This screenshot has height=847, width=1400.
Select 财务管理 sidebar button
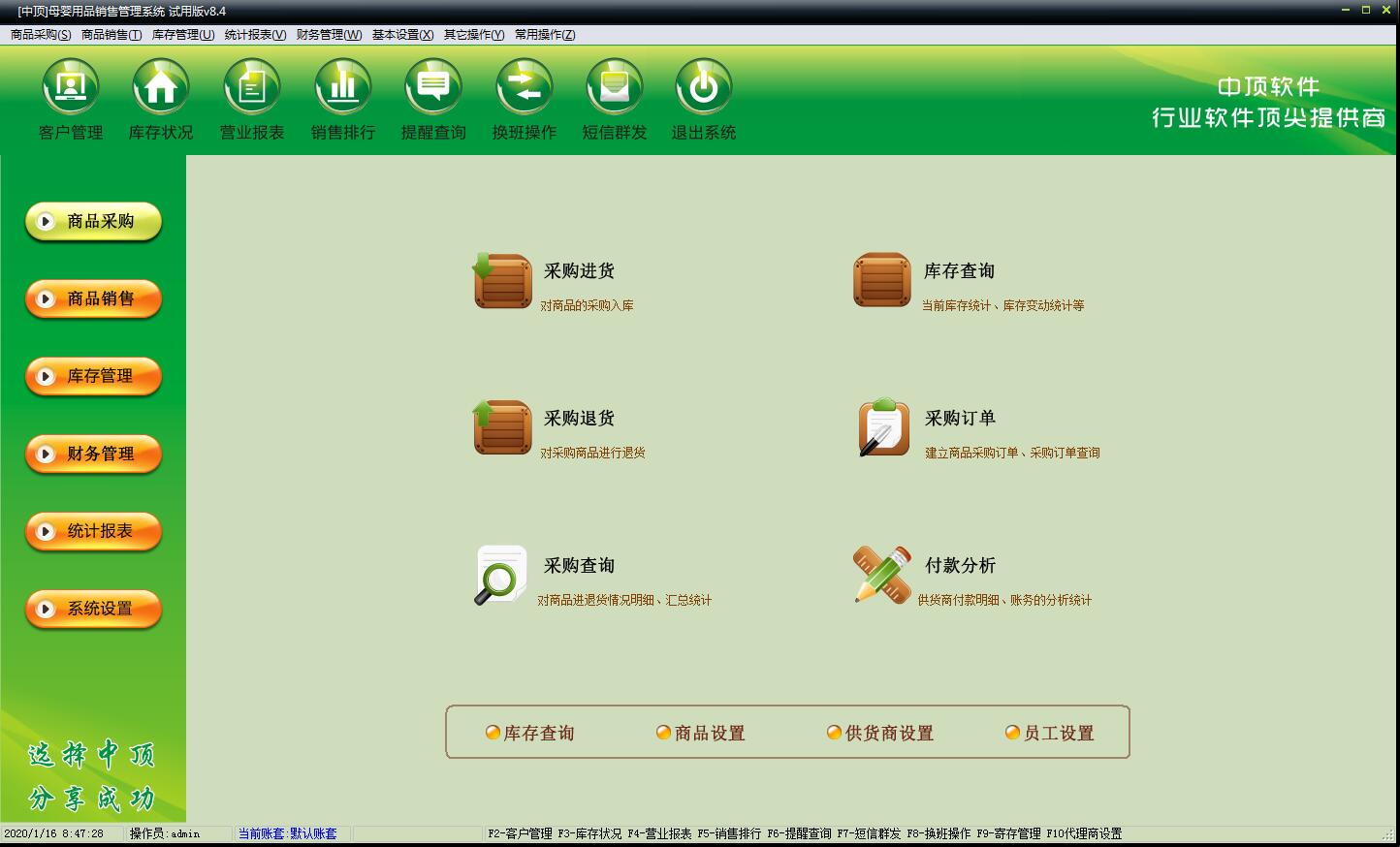coord(93,455)
